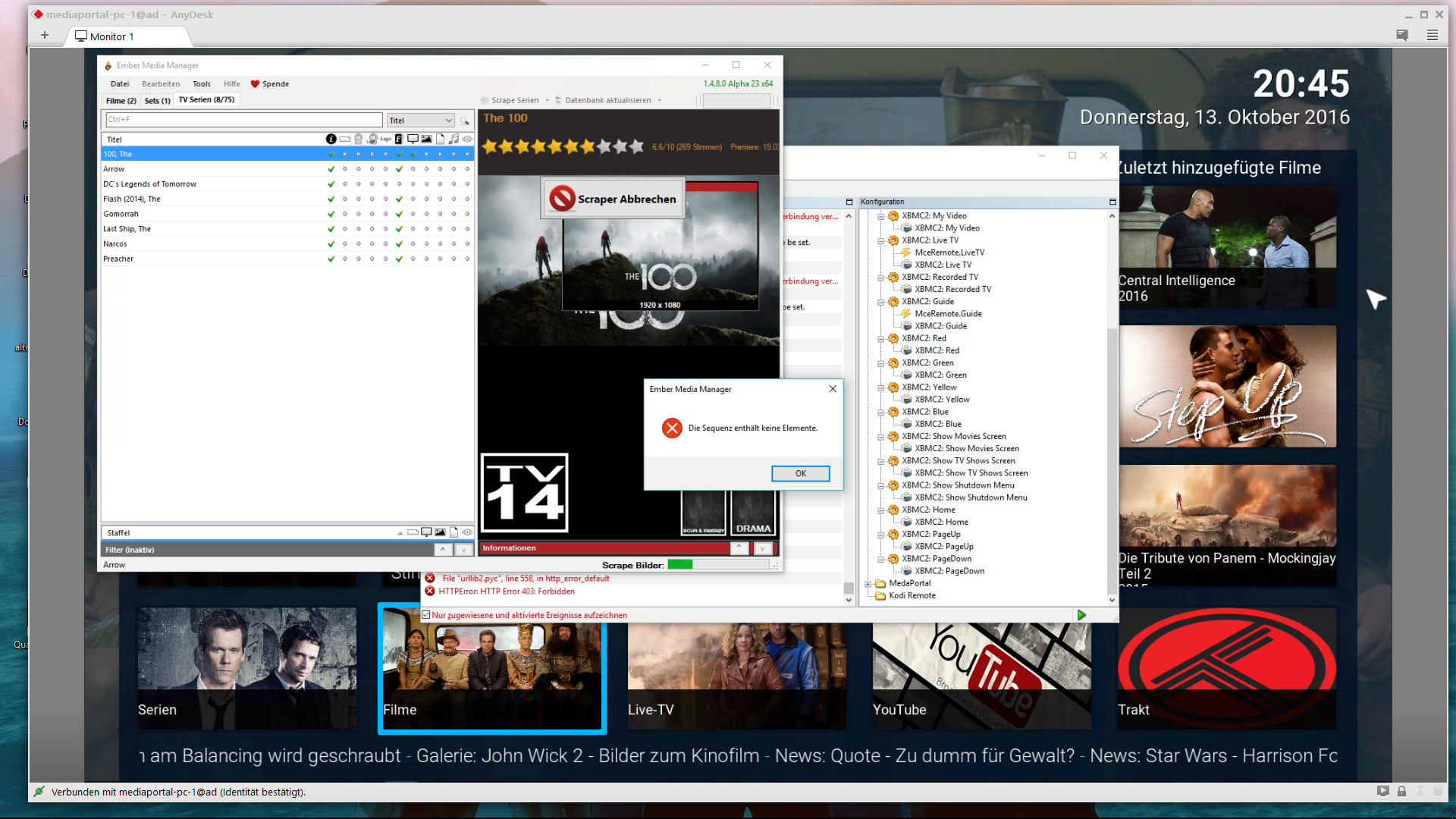Click the Kodi Remote folder icon
This screenshot has width=1456, height=819.
pos(880,596)
